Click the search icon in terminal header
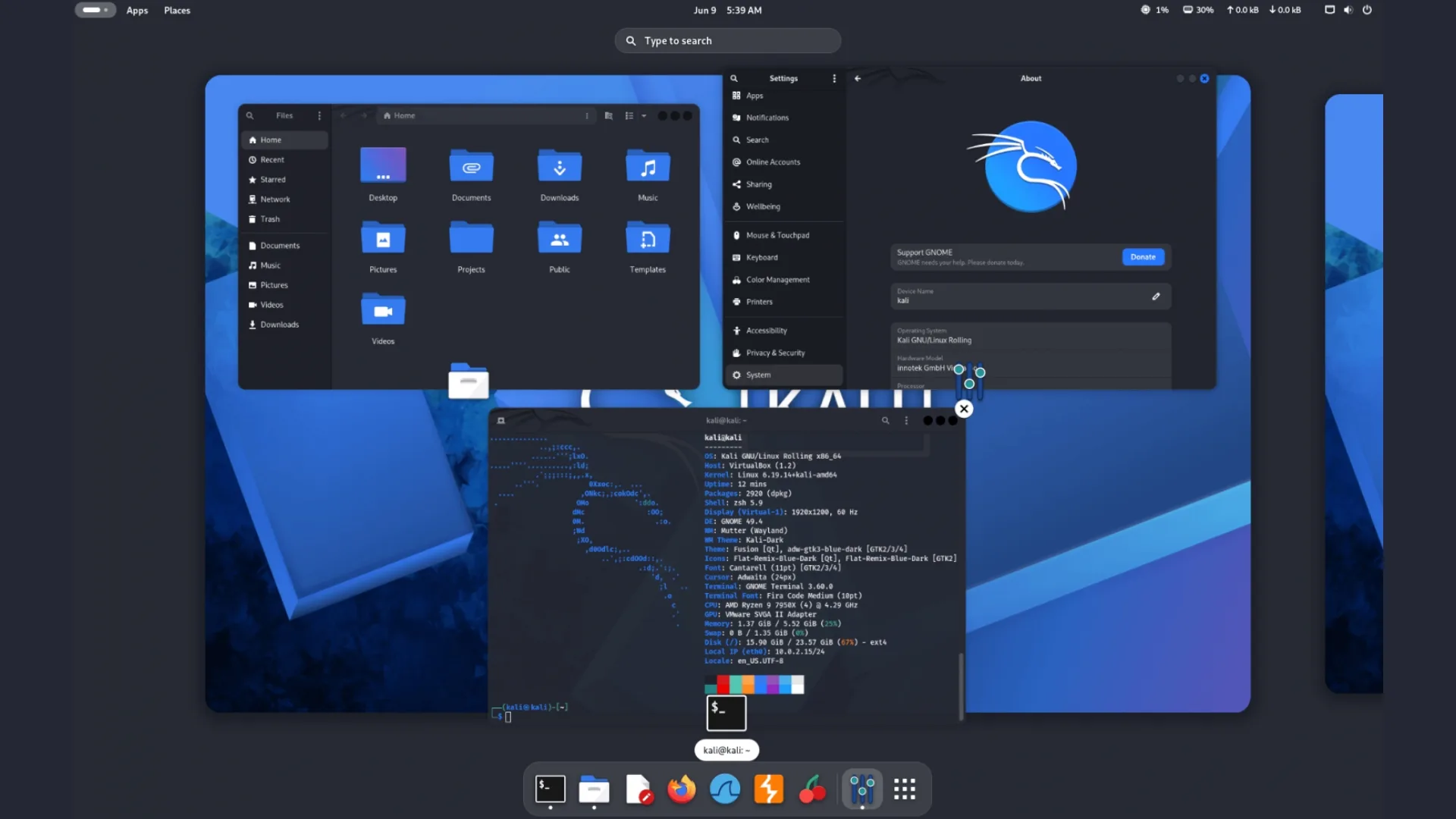This screenshot has width=1456, height=819. pyautogui.click(x=885, y=420)
